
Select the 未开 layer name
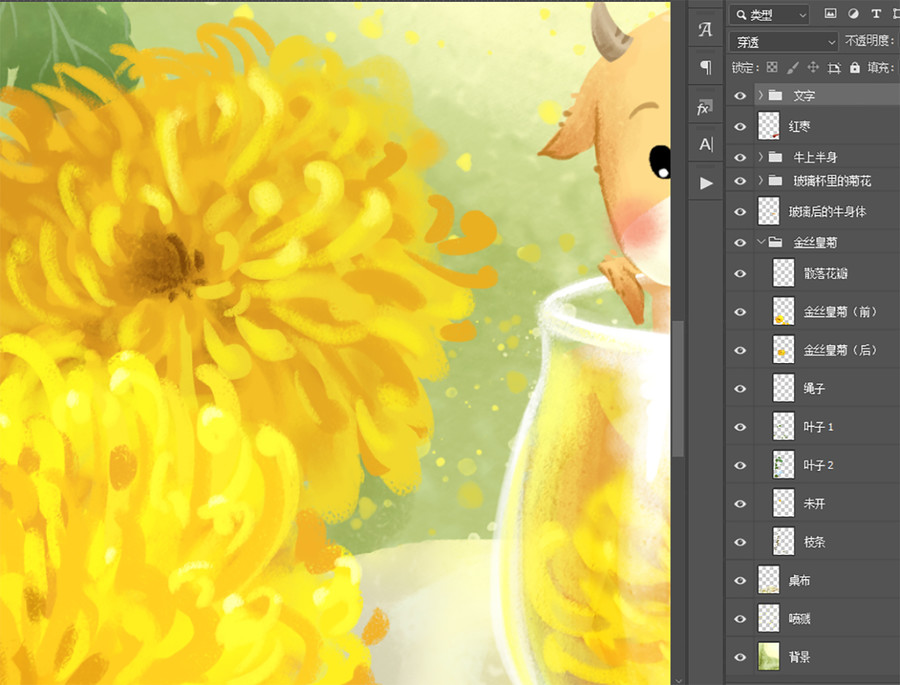tap(814, 504)
